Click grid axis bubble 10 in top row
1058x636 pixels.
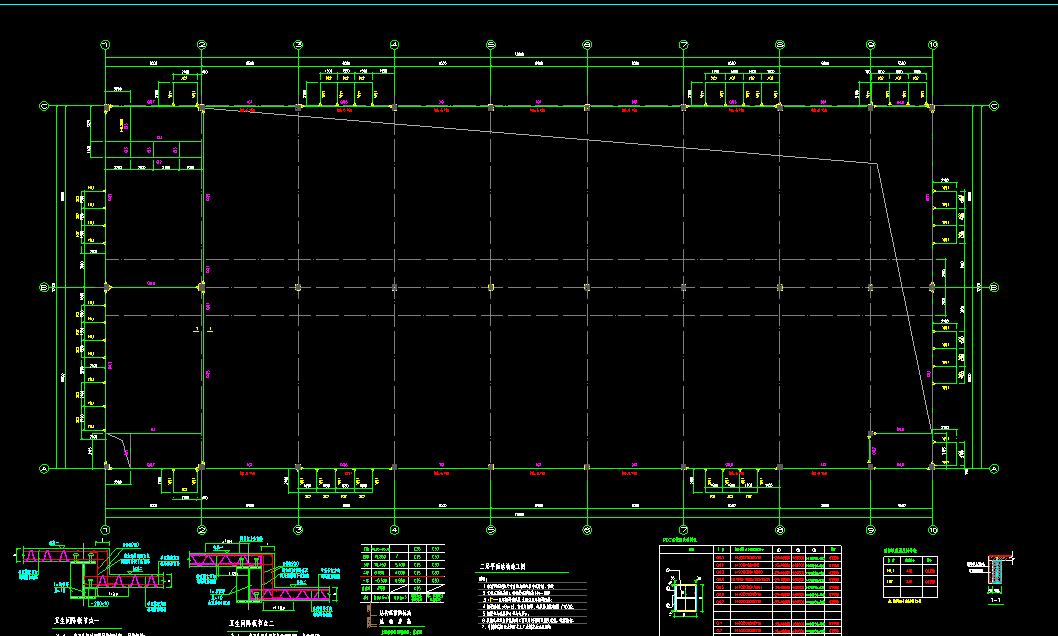point(932,45)
